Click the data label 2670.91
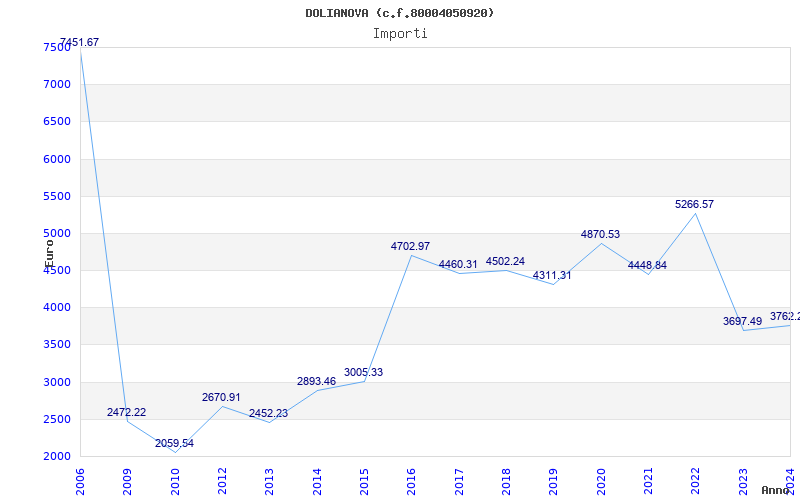 tap(221, 397)
